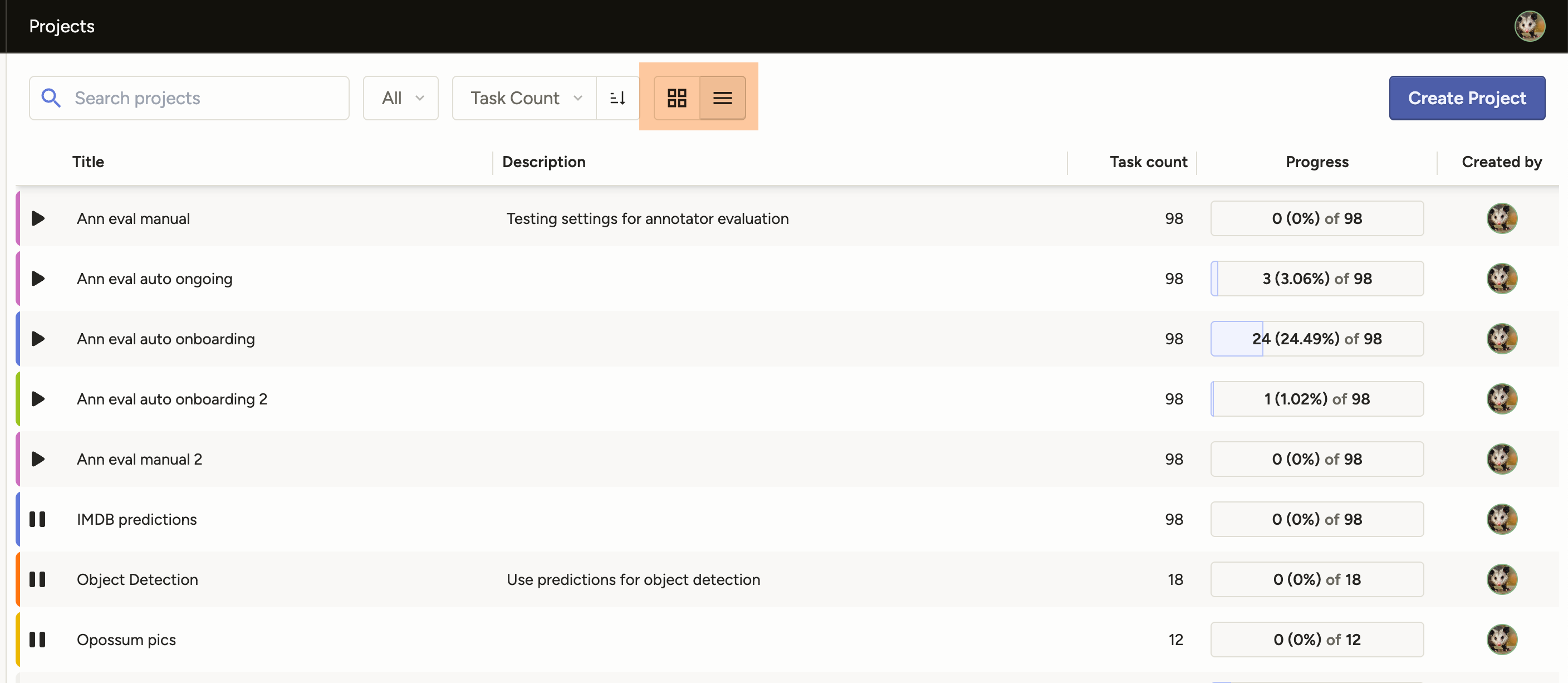Click the Create Project button
The image size is (1568, 683).
pyautogui.click(x=1467, y=97)
